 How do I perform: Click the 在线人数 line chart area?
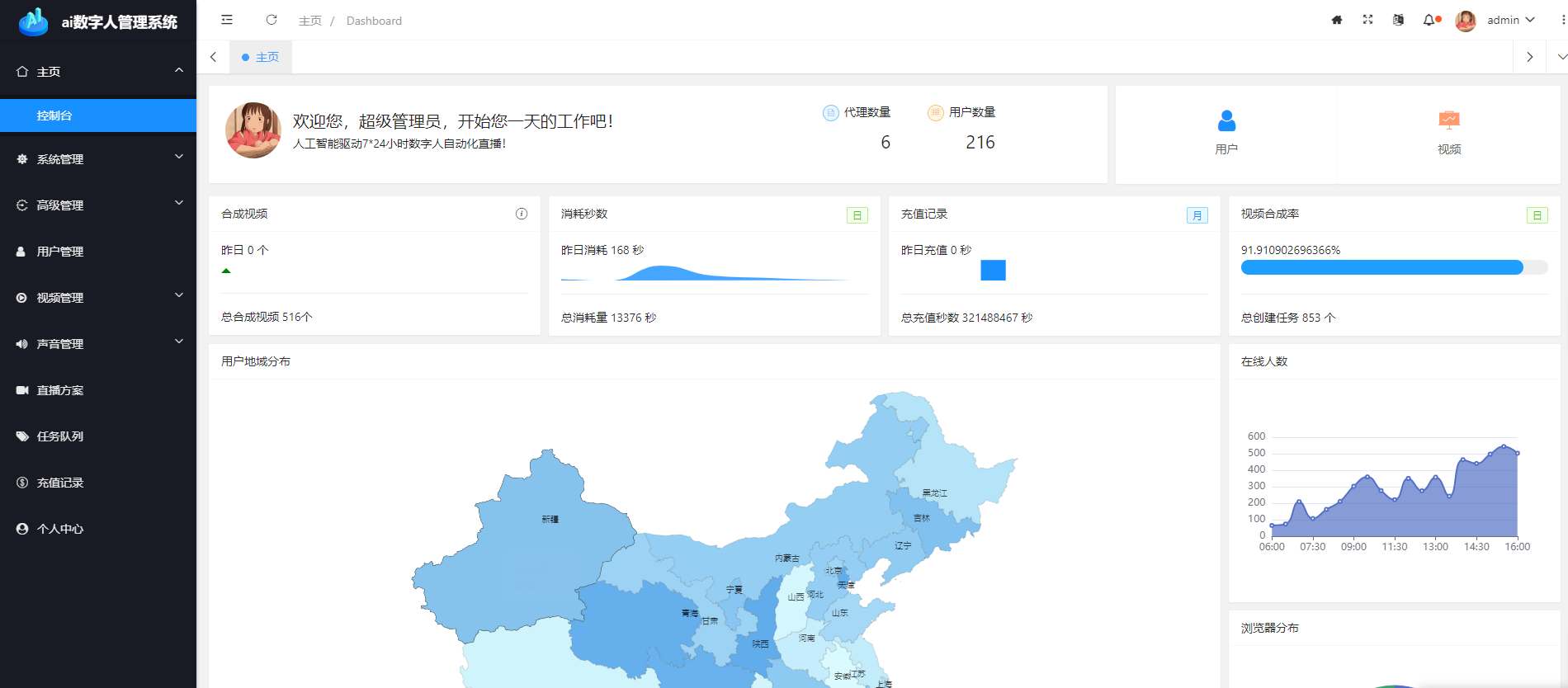click(x=1394, y=491)
